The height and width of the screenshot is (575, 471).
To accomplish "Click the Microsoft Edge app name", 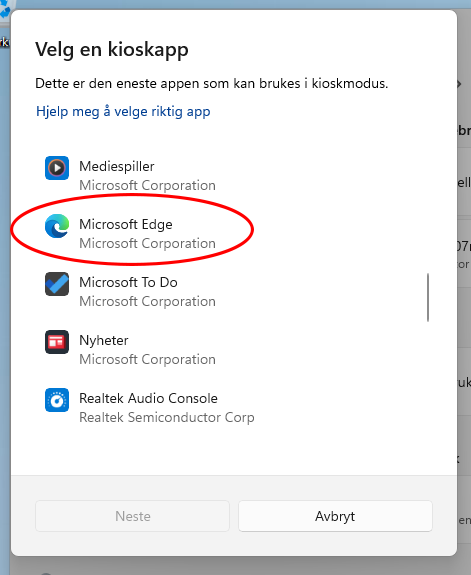I will [126, 224].
